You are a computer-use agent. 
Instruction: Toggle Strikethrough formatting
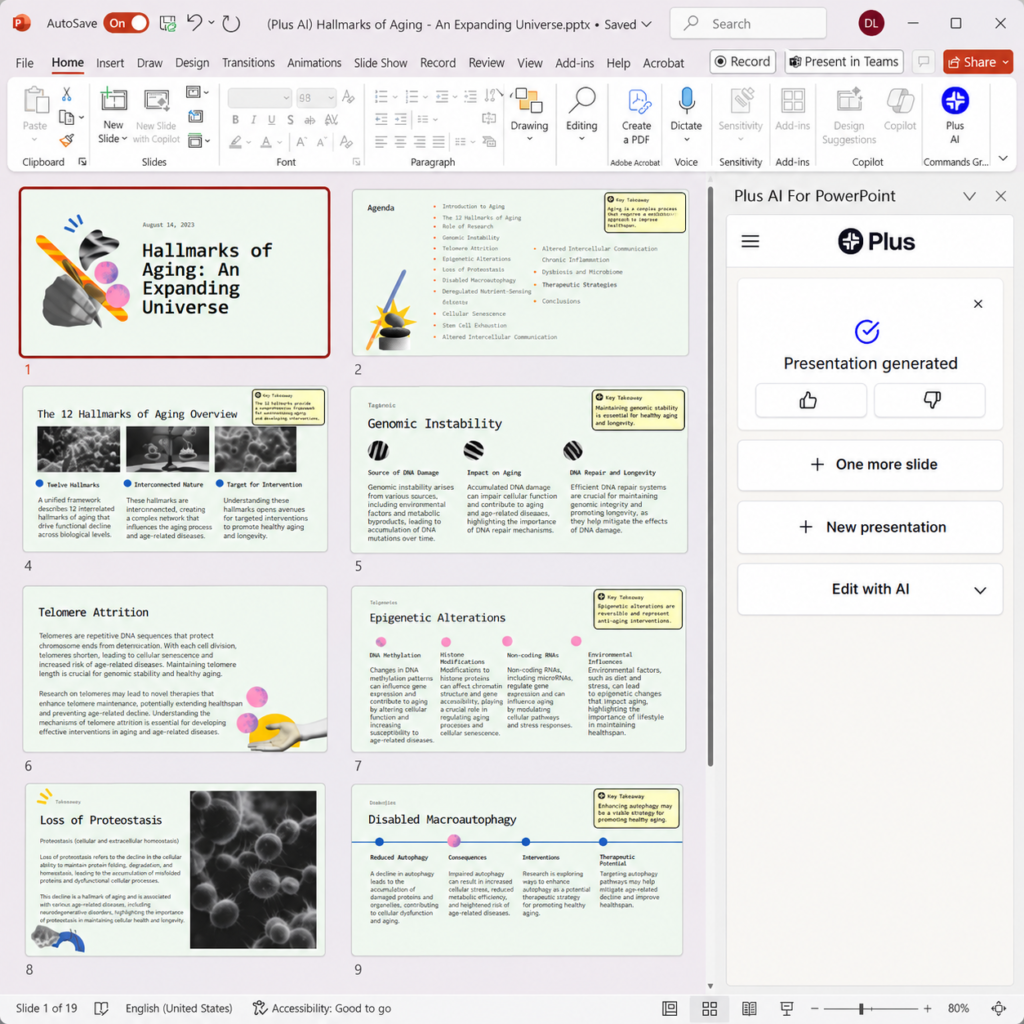(x=310, y=120)
